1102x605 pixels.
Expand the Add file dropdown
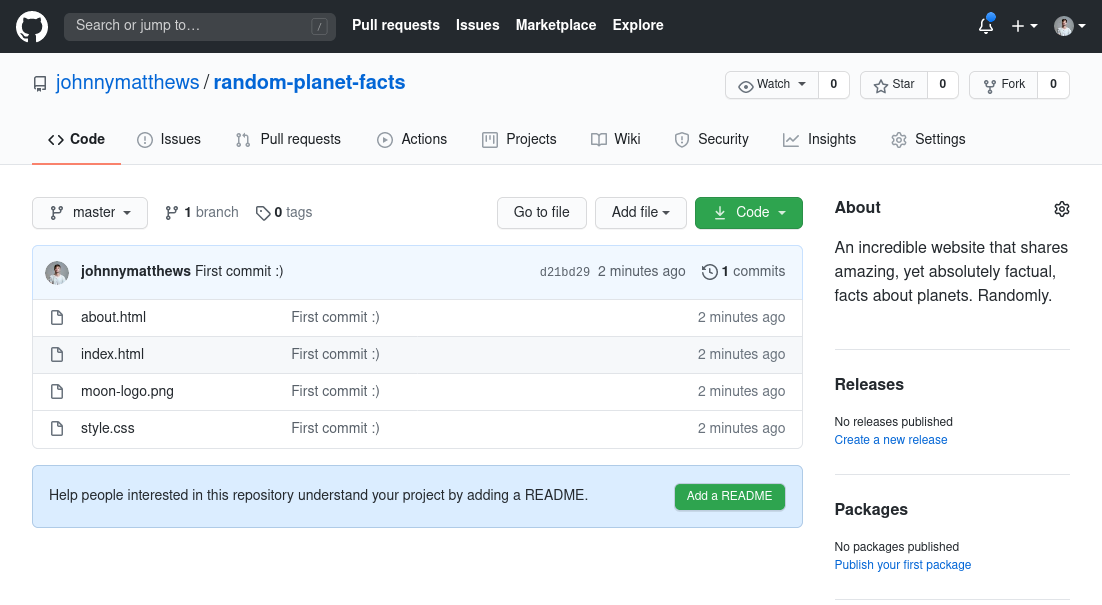point(641,213)
